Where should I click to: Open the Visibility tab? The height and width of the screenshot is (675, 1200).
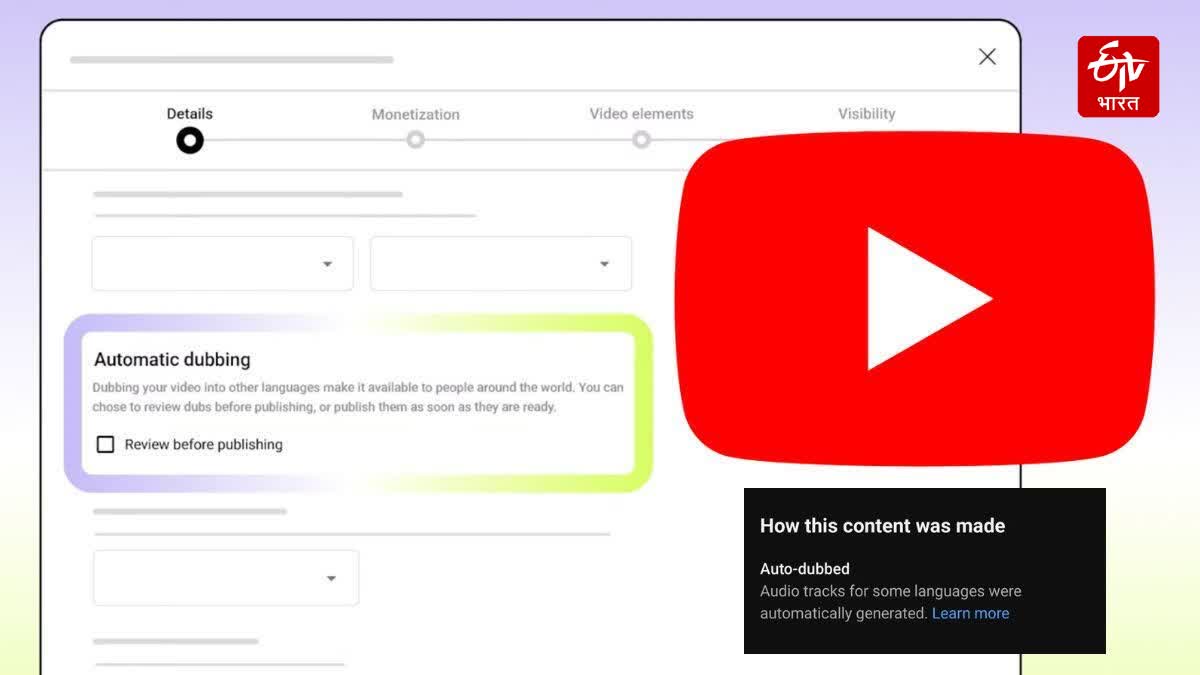pyautogui.click(x=866, y=114)
